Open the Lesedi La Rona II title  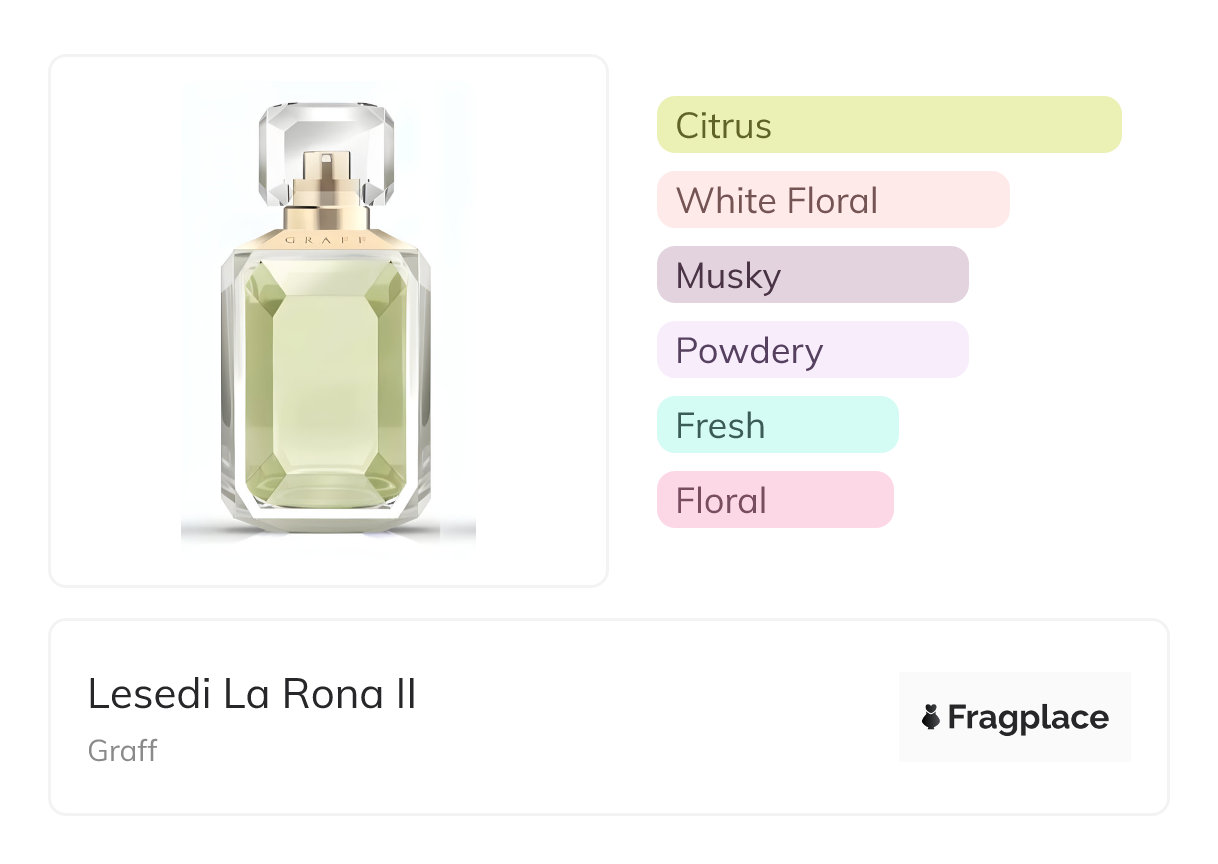pos(252,694)
